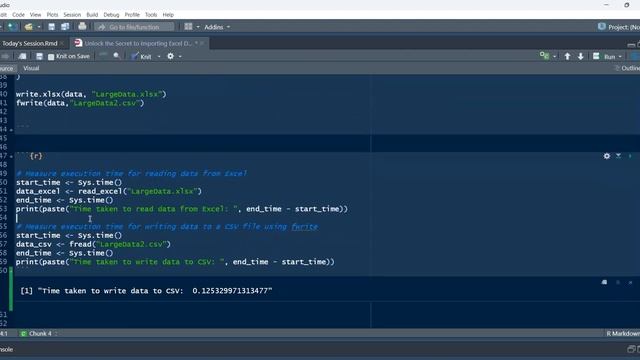Switch to Today's Session.Rmd tab

[29, 43]
